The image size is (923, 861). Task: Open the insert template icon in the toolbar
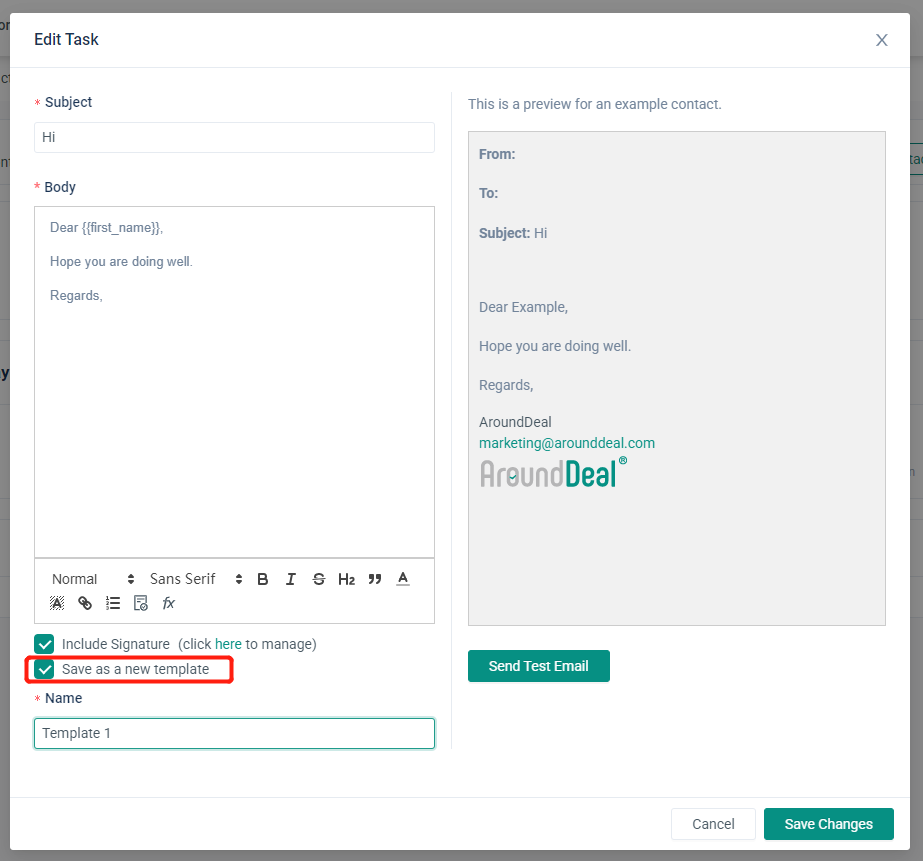[x=141, y=603]
